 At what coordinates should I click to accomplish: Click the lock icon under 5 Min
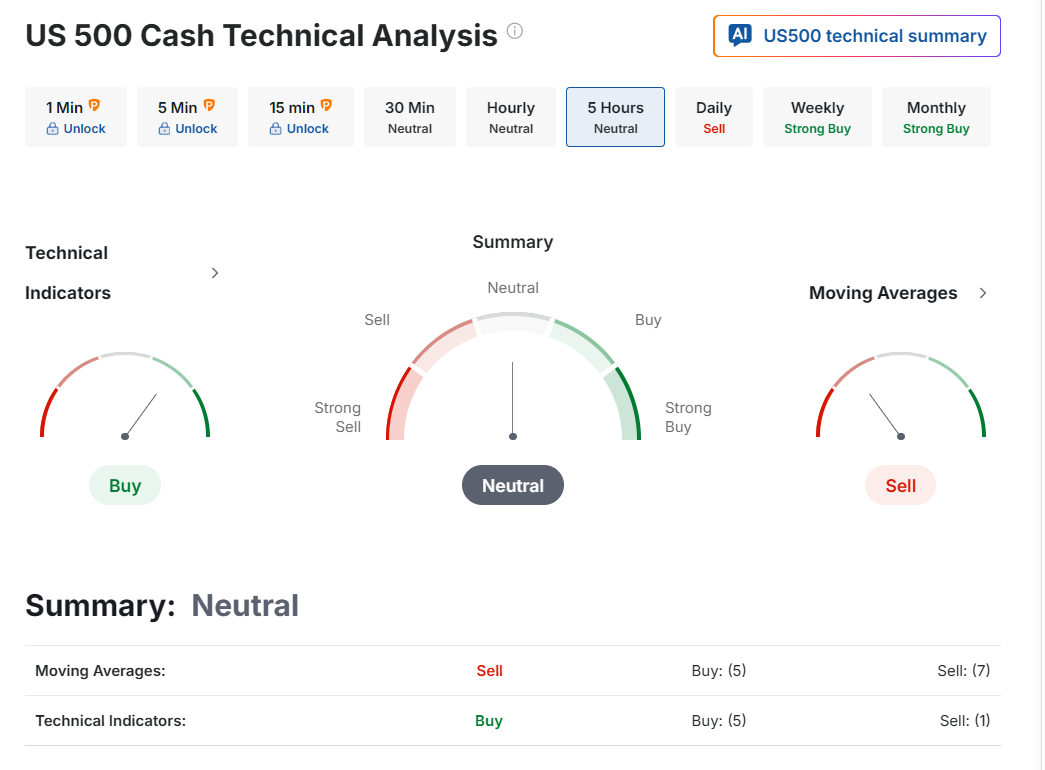(164, 129)
